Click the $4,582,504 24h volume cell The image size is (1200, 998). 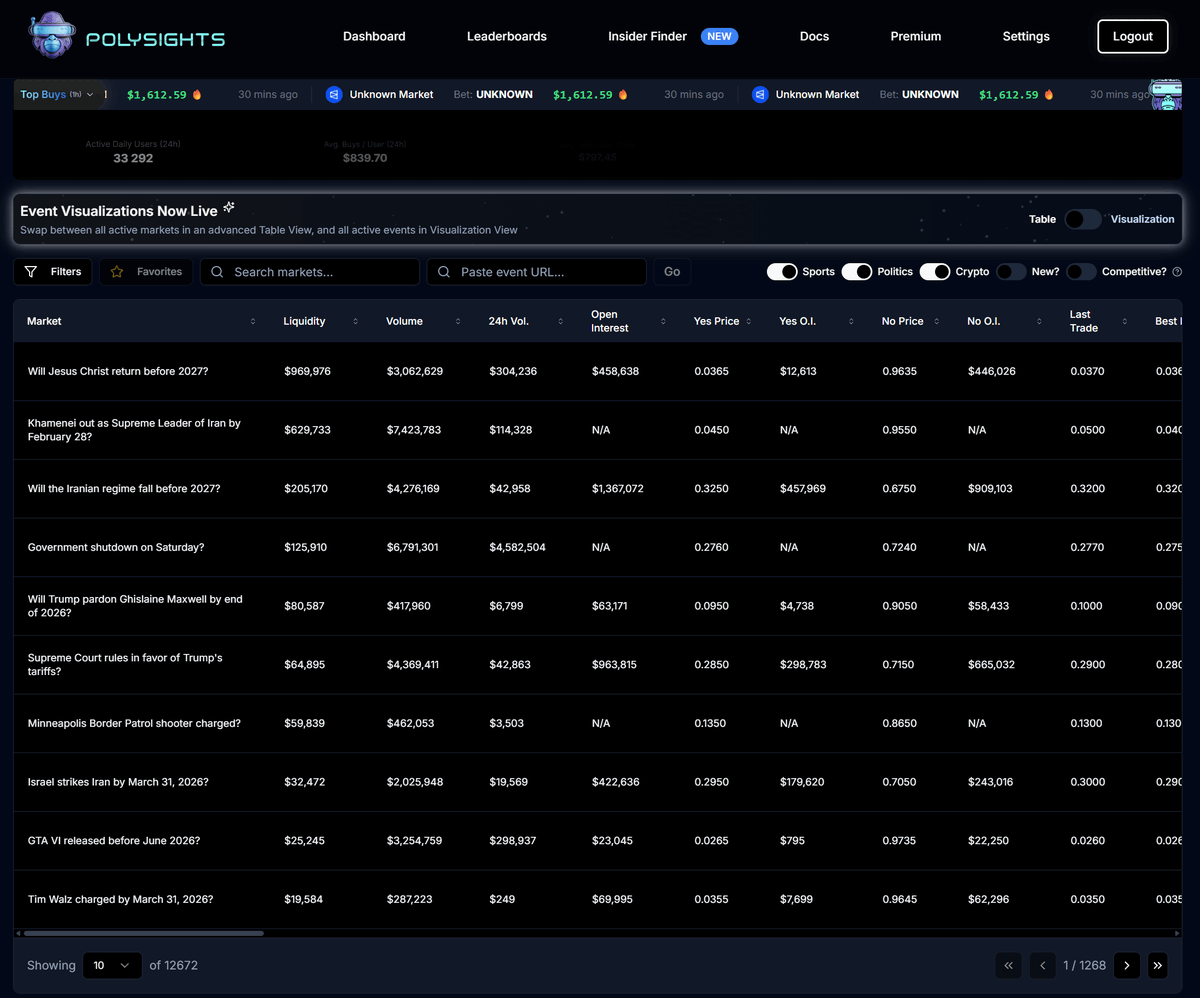(x=517, y=547)
